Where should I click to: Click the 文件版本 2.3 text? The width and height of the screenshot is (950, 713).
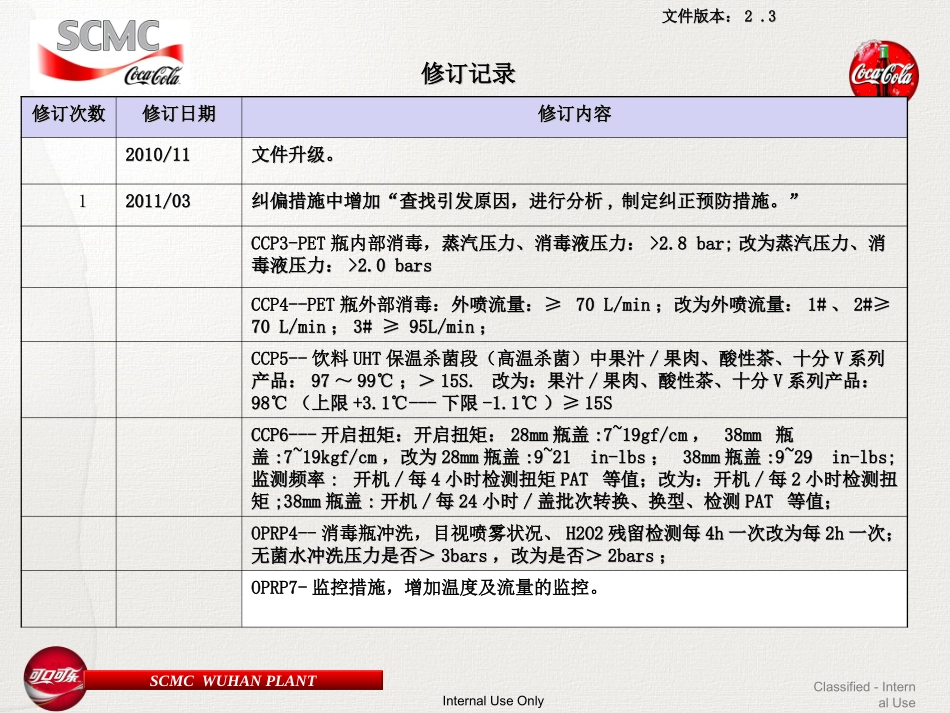pyautogui.click(x=718, y=16)
